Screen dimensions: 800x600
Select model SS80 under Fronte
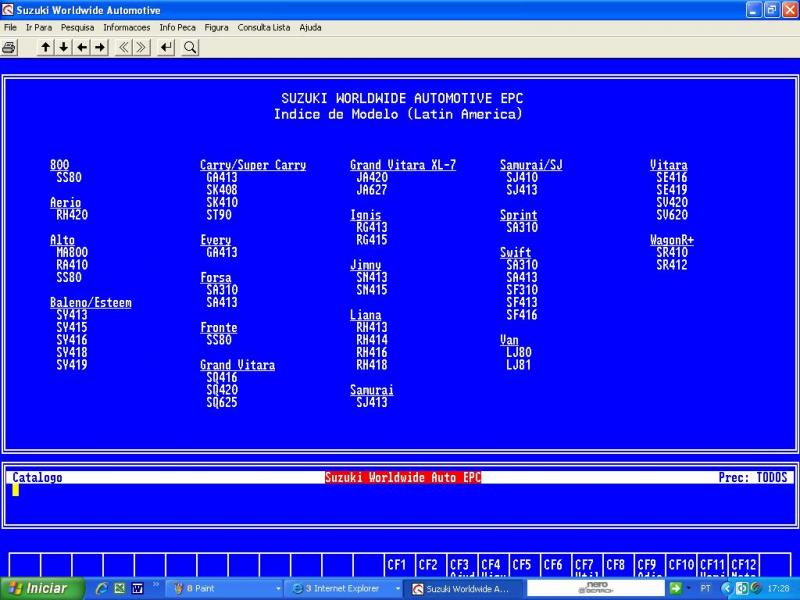(x=219, y=340)
